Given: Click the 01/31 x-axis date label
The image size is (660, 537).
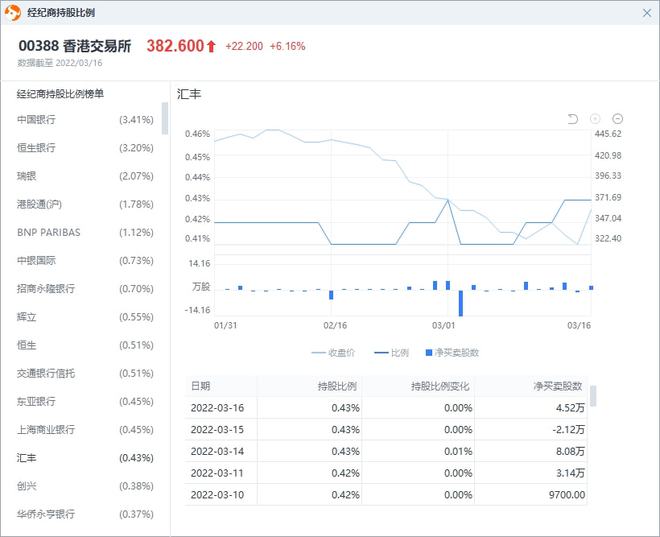Looking at the screenshot, I should point(226,325).
